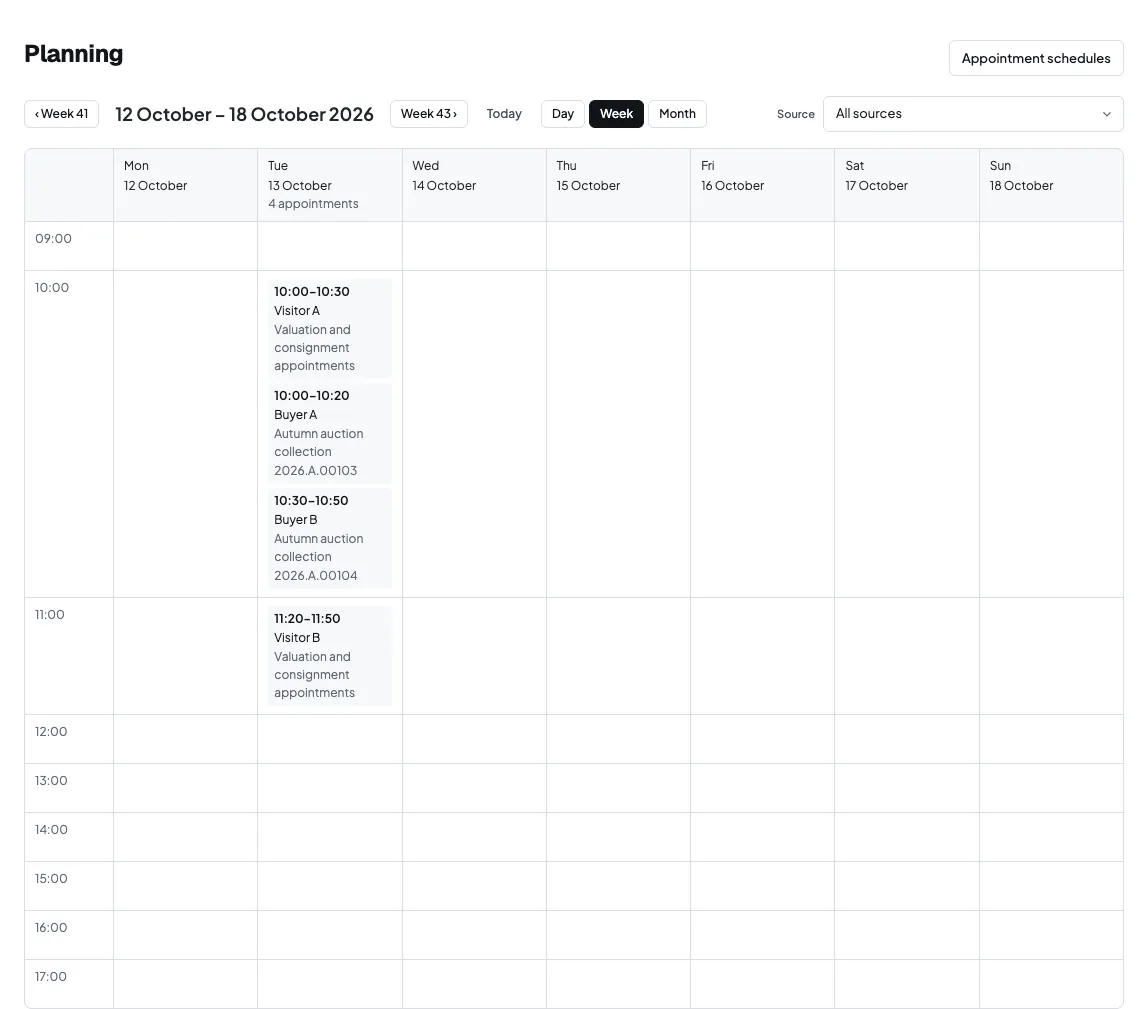This screenshot has height=1009, width=1148.
Task: Click the Wed 14 October column header
Action: tap(474, 185)
